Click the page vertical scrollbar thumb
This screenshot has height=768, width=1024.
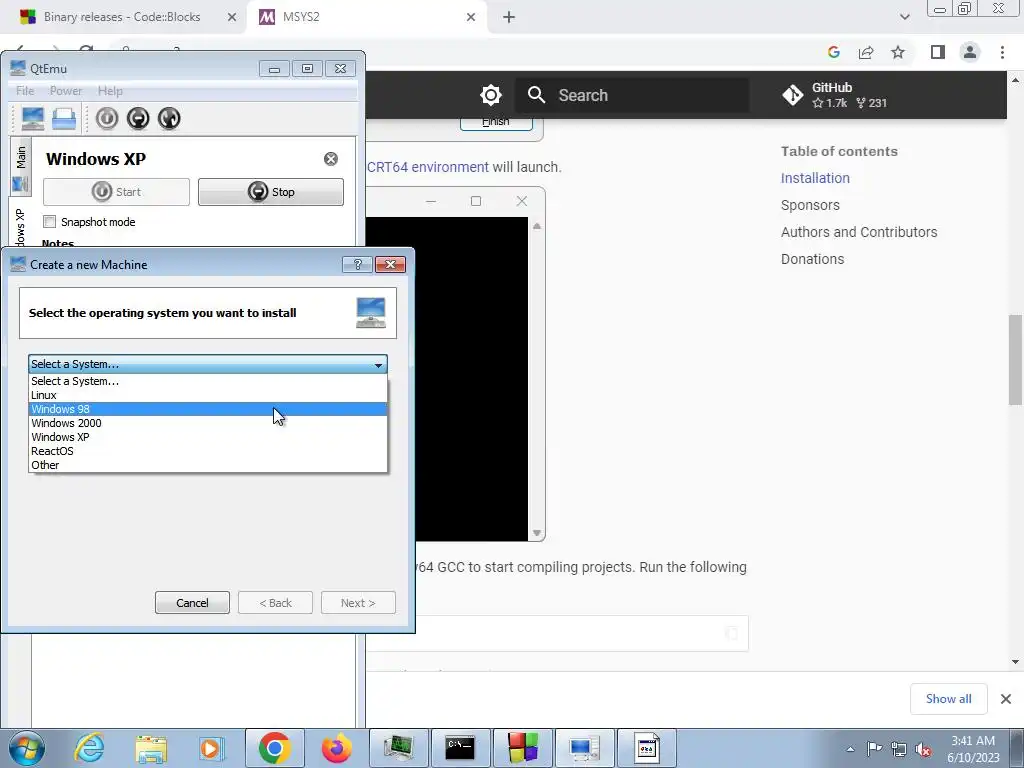click(1016, 360)
